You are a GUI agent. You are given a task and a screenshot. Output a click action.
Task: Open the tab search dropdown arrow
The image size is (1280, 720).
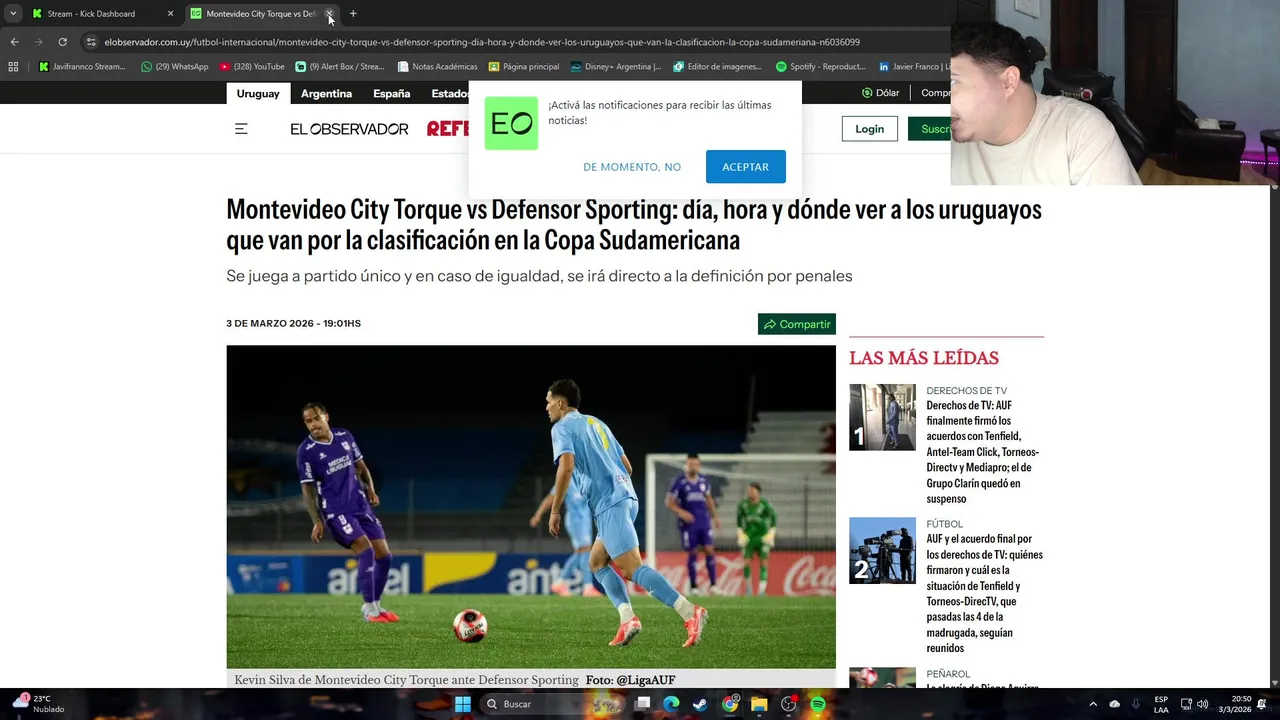pyautogui.click(x=13, y=14)
